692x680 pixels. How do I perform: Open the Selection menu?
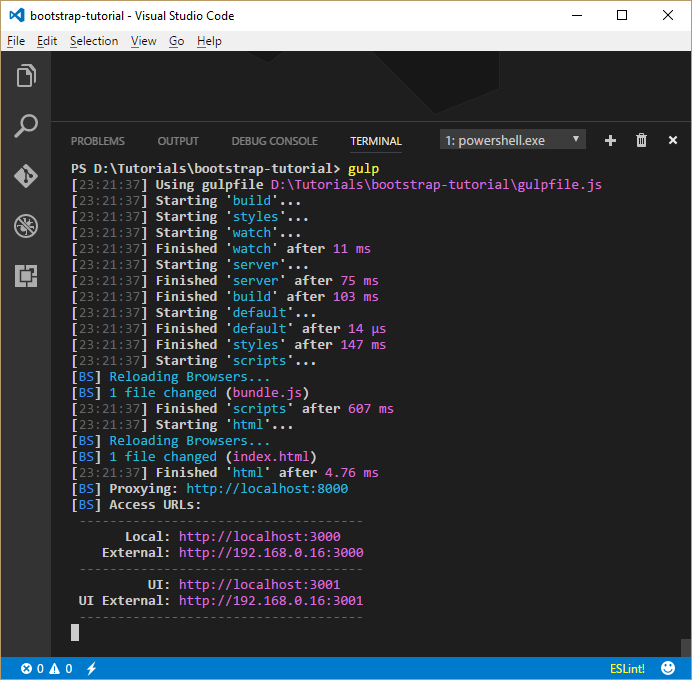click(94, 41)
